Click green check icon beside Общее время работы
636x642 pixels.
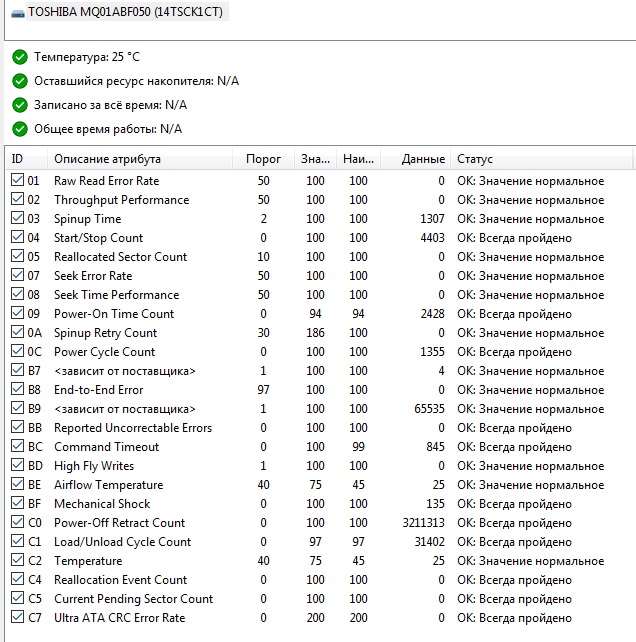coord(20,128)
